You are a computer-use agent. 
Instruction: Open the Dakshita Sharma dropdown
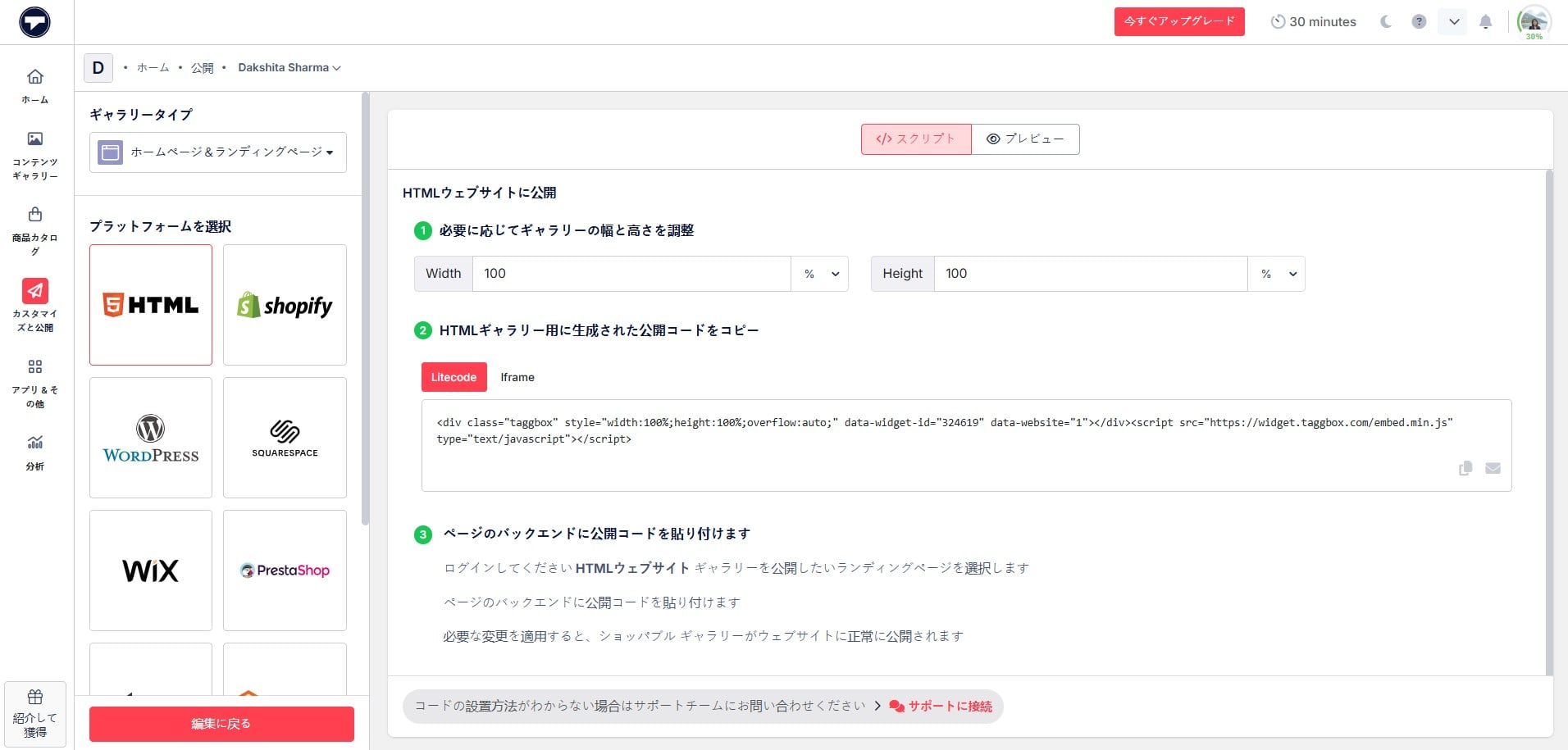click(289, 68)
